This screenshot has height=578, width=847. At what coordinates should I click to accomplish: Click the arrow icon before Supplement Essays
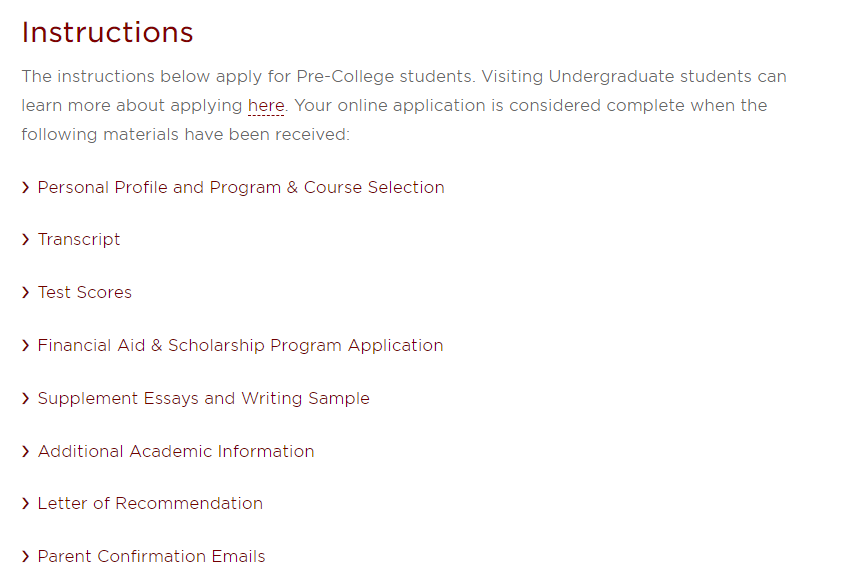(x=26, y=399)
